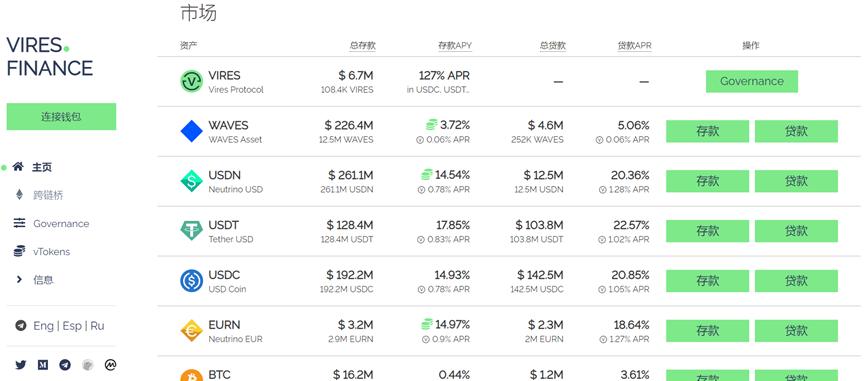Click the 连接钱包 connect wallet button
Screen dimensions: 865x381
tap(61, 116)
